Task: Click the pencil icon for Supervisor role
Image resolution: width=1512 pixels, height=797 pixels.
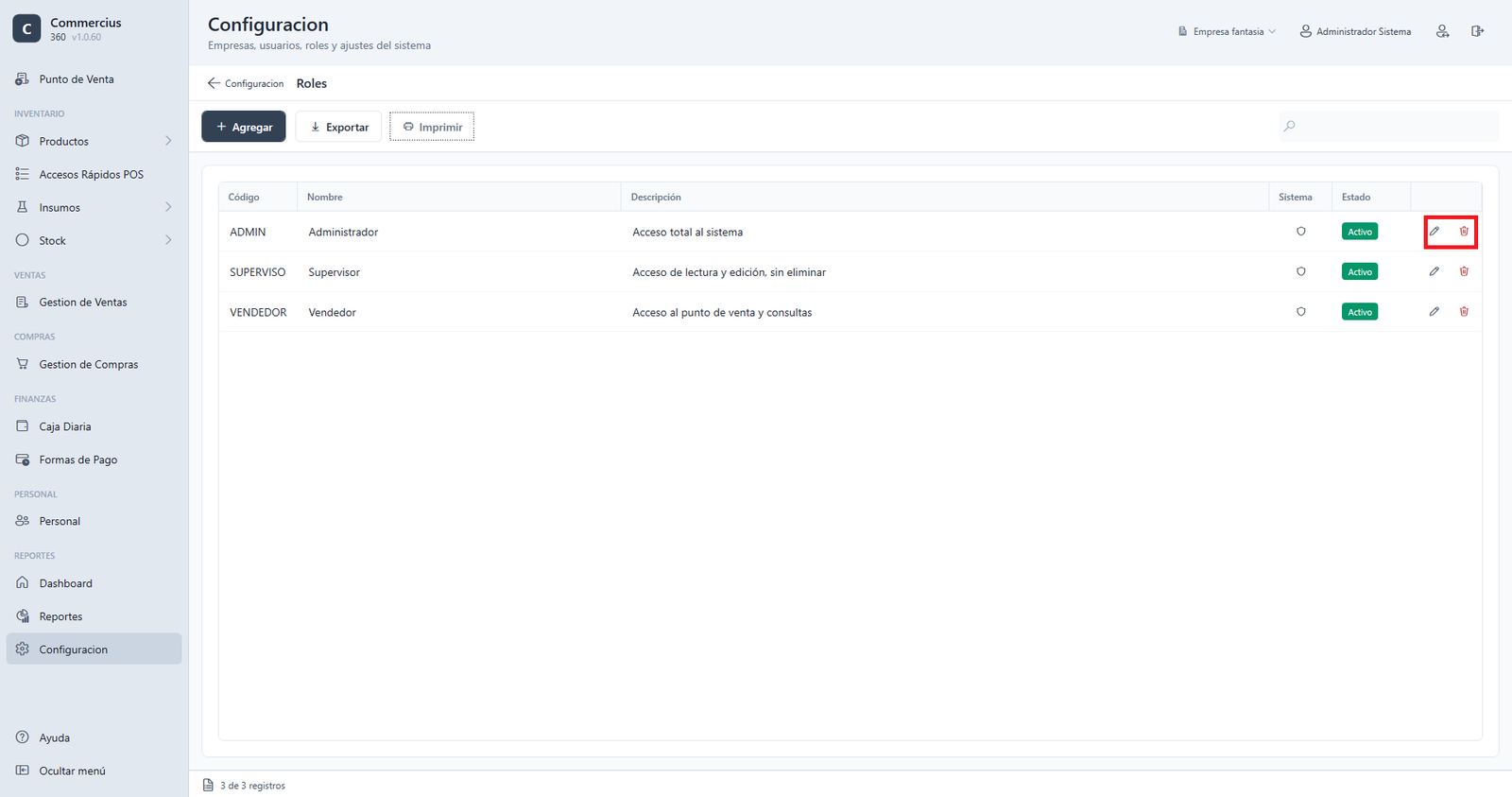Action: (1435, 271)
